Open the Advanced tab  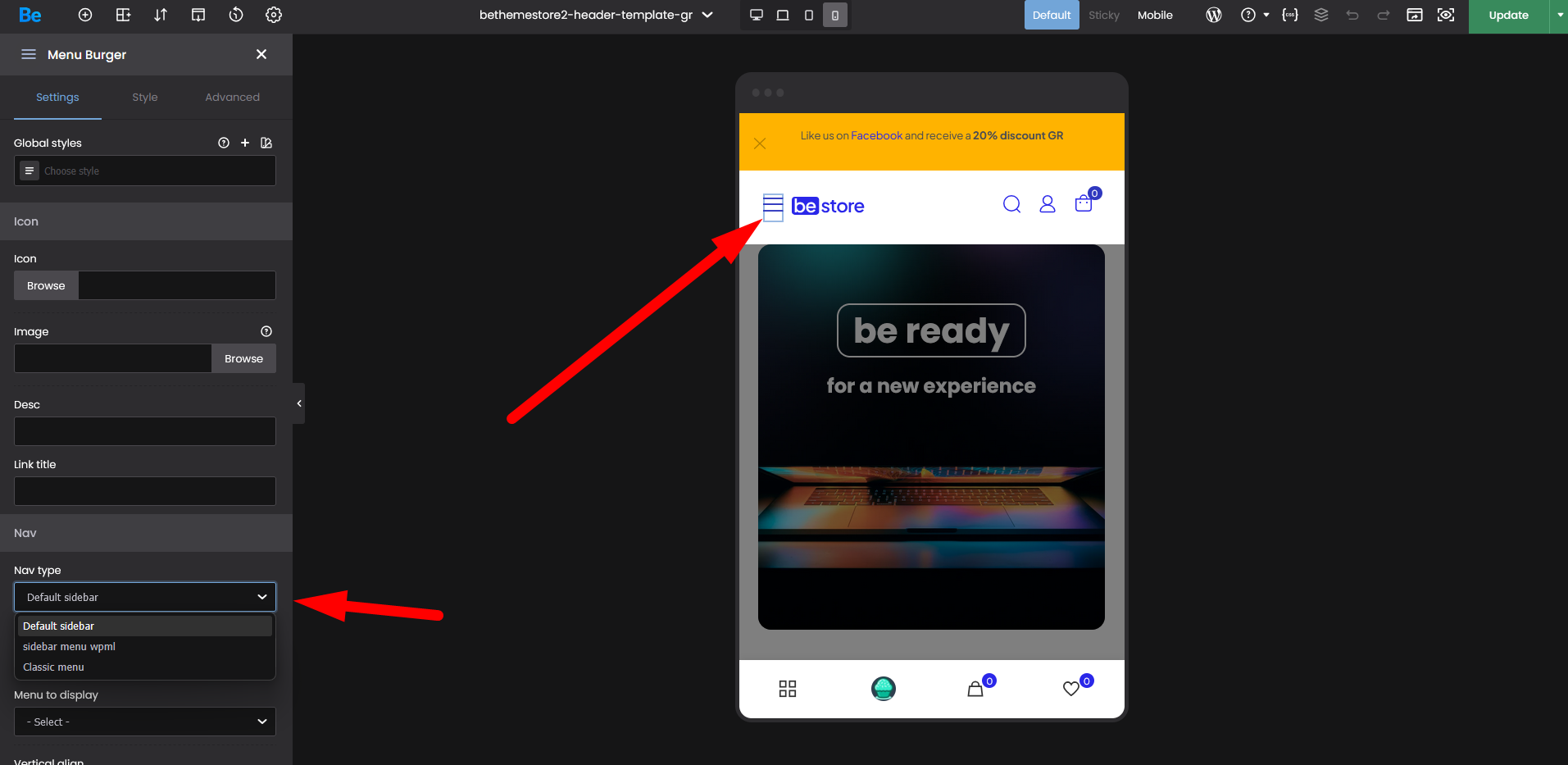(232, 97)
